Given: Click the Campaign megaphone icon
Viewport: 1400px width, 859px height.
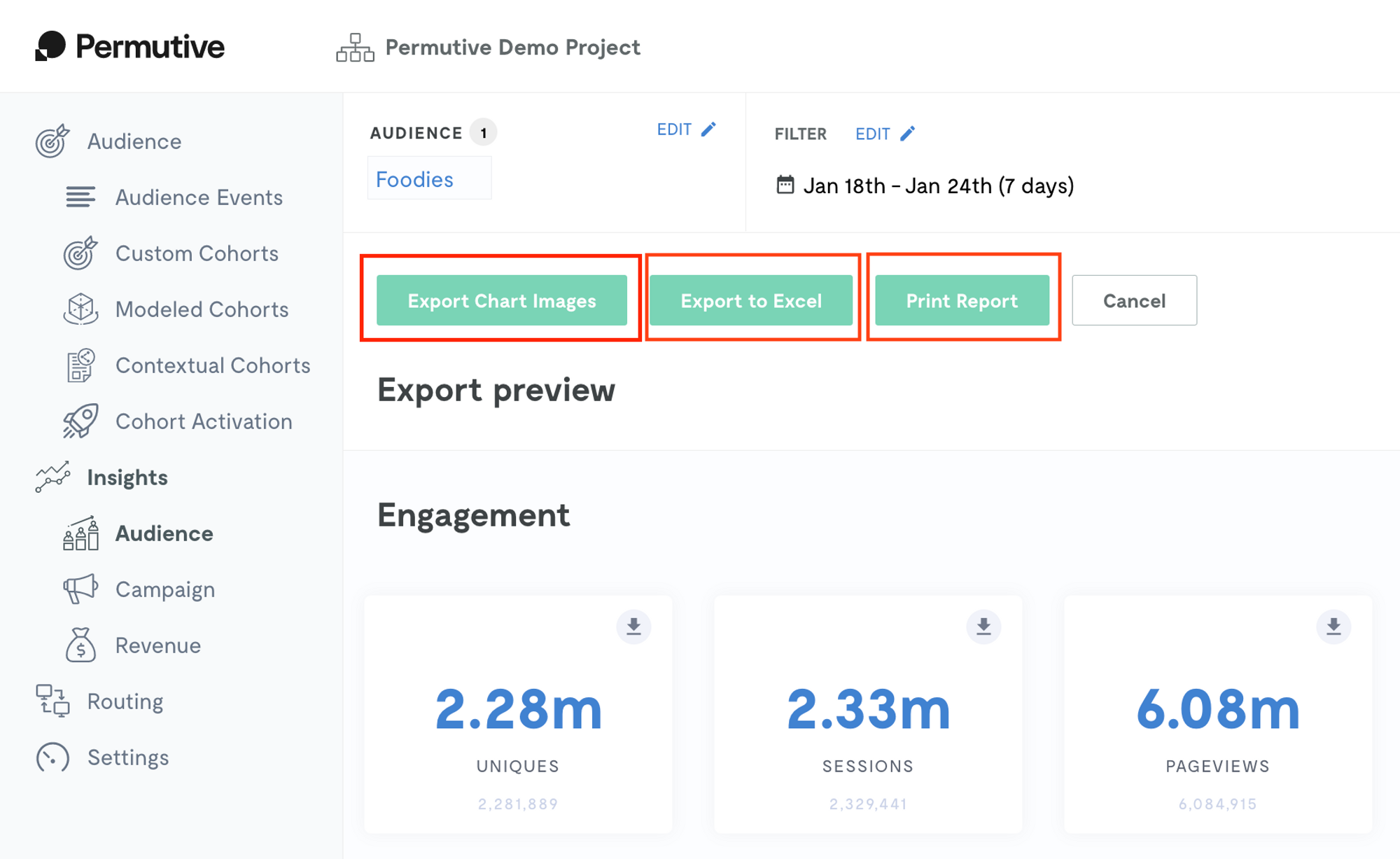Looking at the screenshot, I should pos(80,589).
